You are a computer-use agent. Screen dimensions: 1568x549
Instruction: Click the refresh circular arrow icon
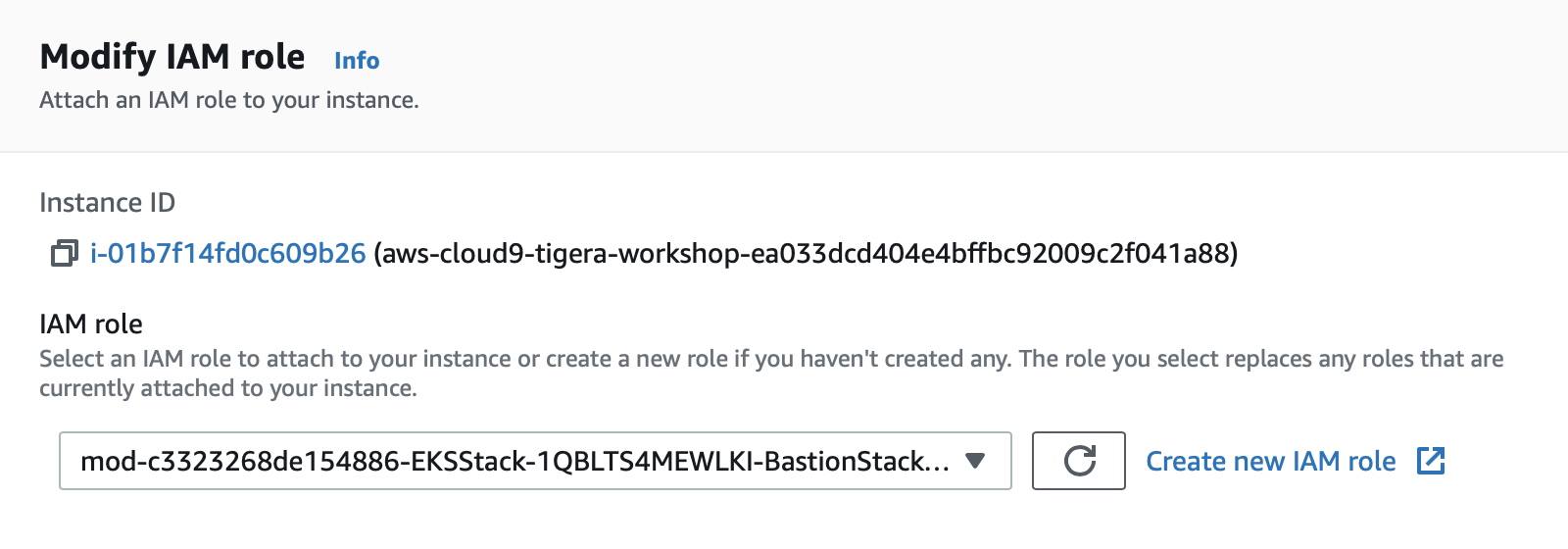1079,461
